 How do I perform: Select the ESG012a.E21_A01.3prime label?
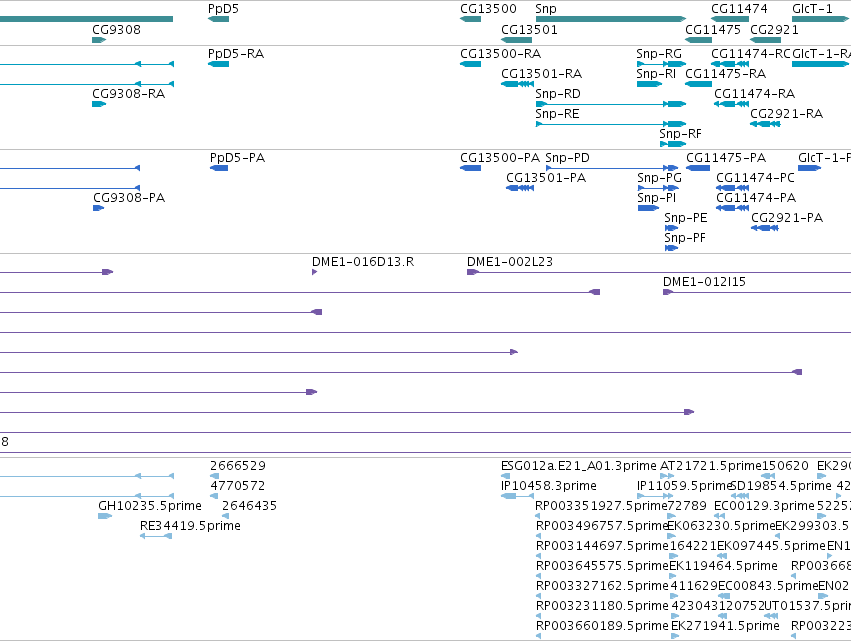579,466
